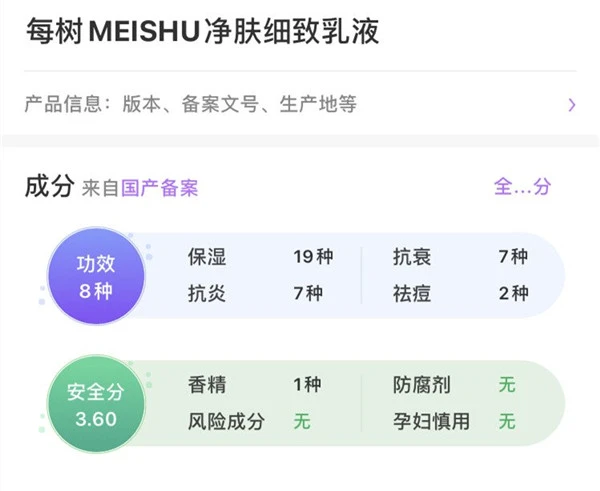This screenshot has height=491, width=600.
Task: Tap the 19种 count next to 保湿
Action: click(x=312, y=258)
